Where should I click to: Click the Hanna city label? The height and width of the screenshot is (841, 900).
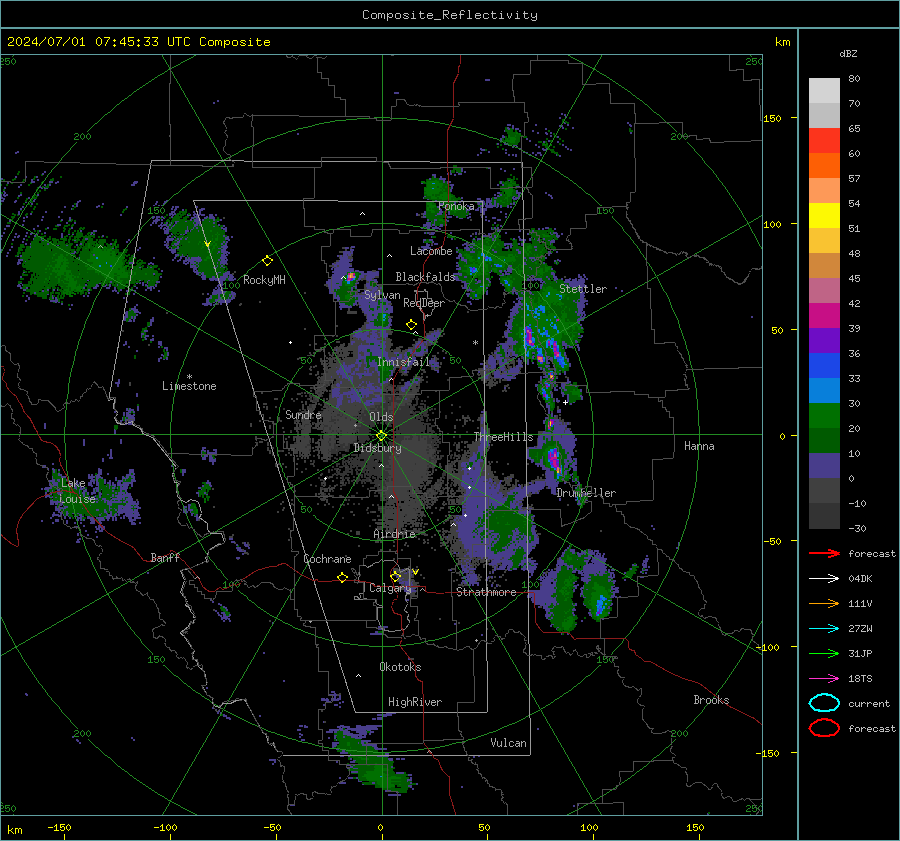coord(699,446)
